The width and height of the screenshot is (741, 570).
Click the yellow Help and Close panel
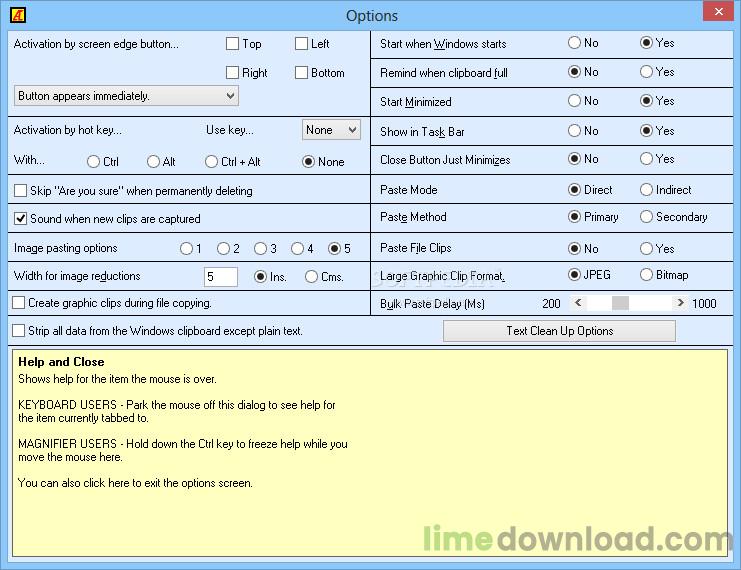pyautogui.click(x=370, y=450)
